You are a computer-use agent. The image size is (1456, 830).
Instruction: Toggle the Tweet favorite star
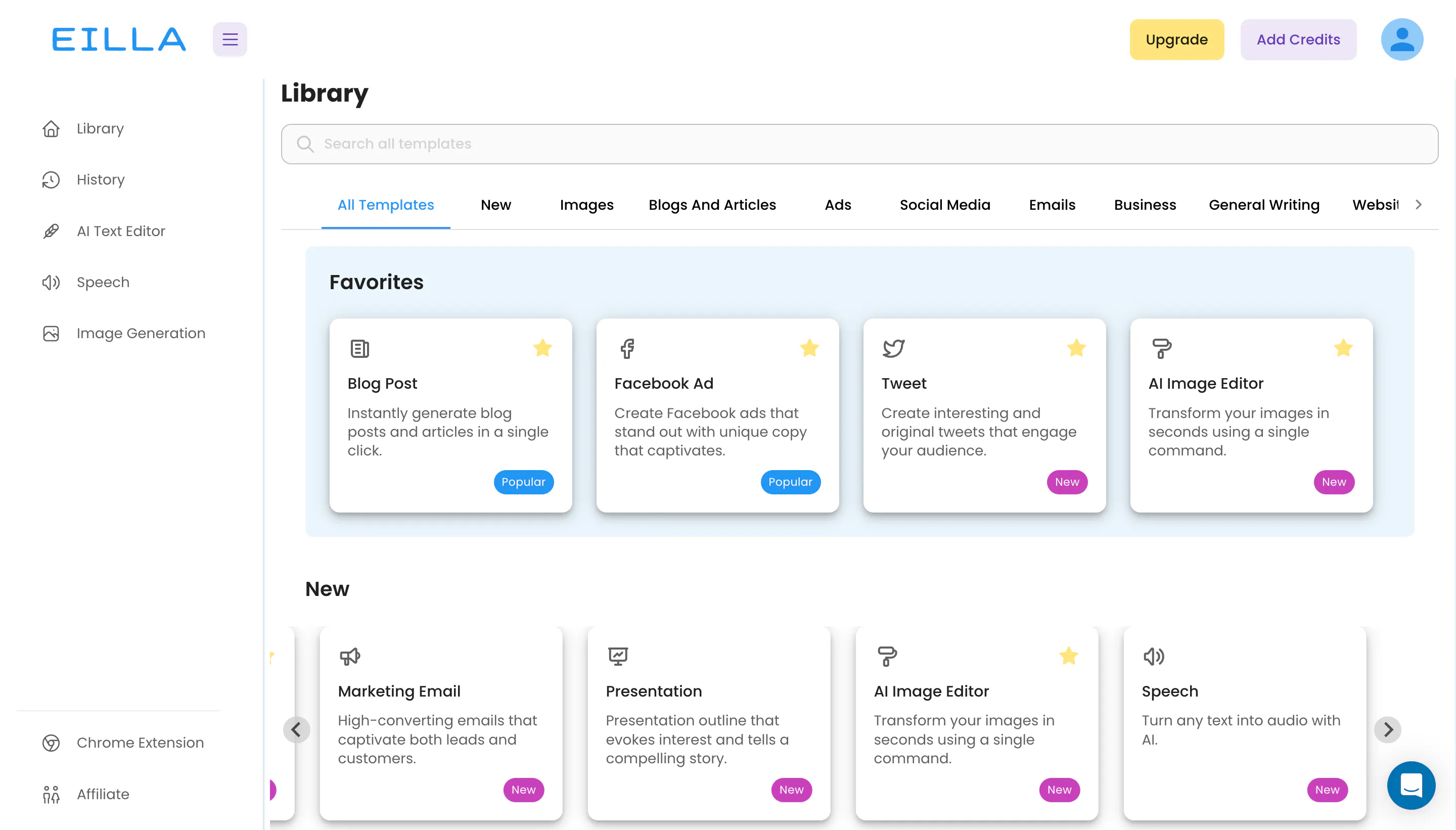1076,348
